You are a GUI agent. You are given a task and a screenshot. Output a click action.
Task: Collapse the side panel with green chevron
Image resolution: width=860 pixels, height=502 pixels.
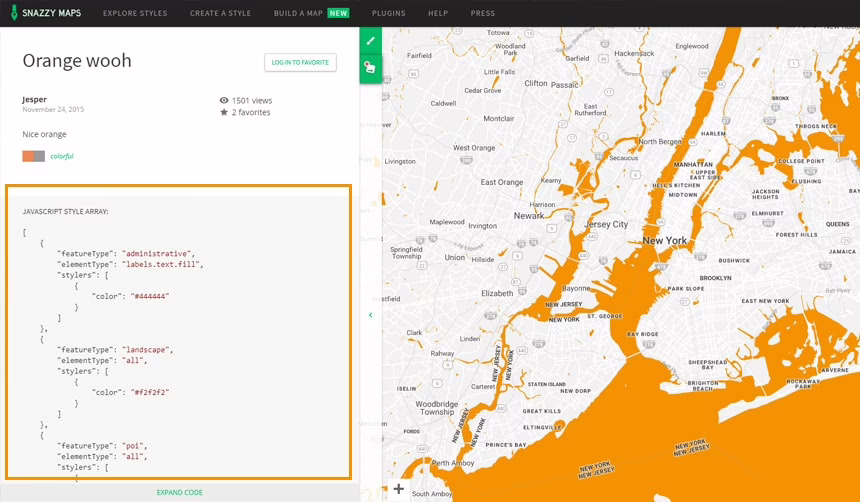pyautogui.click(x=370, y=315)
